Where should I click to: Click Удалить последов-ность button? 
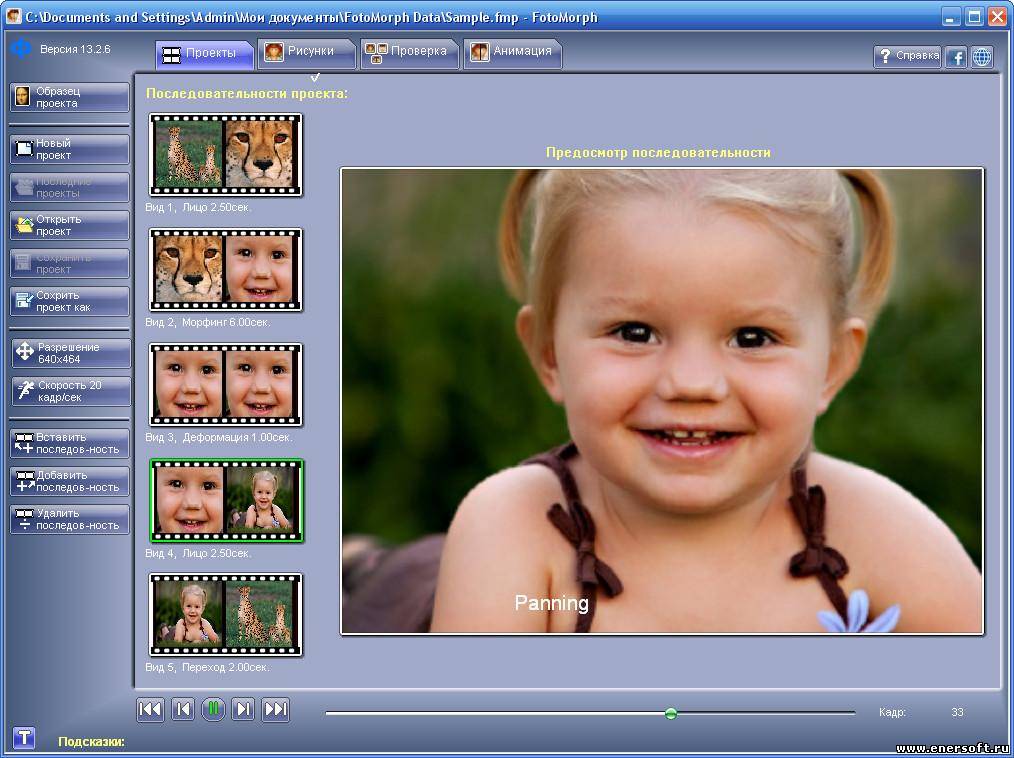(x=70, y=519)
